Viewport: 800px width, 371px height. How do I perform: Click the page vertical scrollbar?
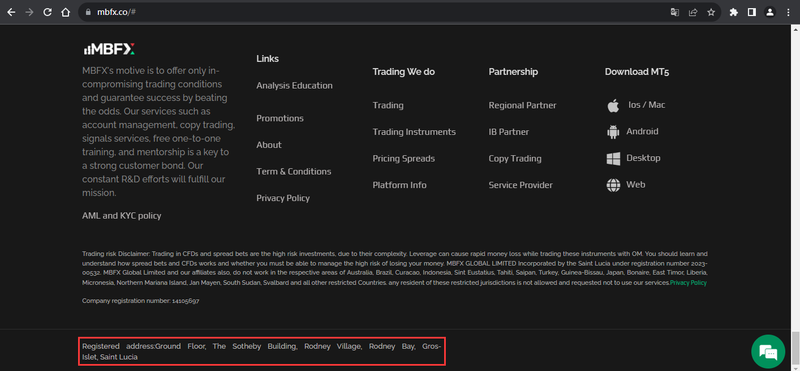795,197
